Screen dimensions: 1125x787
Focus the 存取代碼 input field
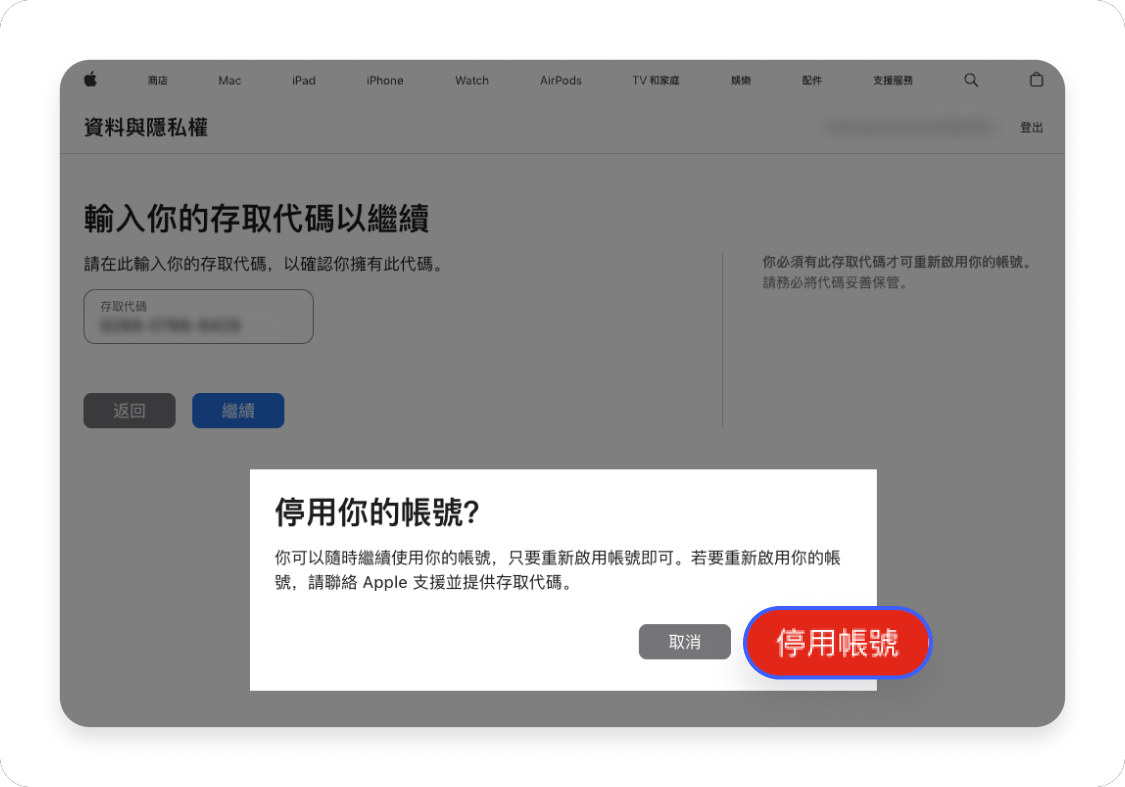click(199, 316)
